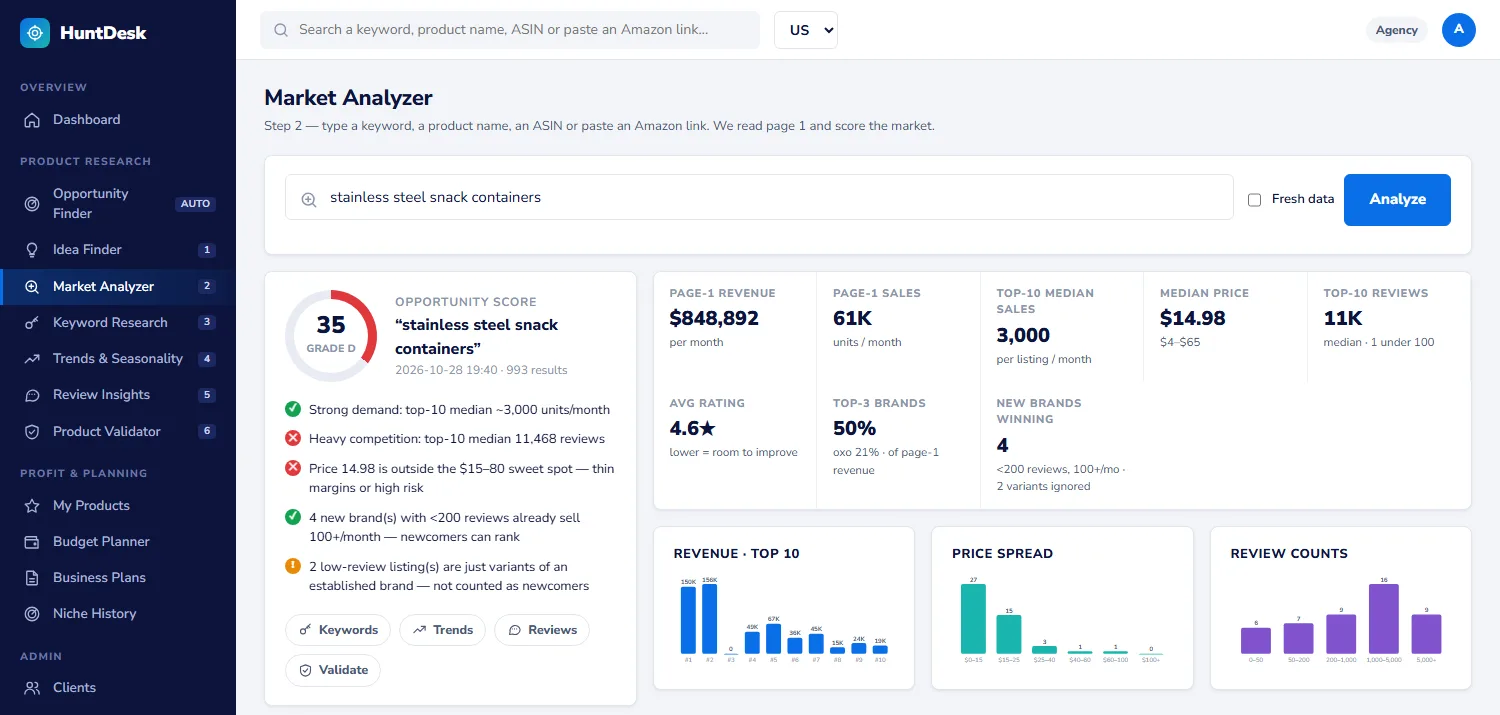1500x715 pixels.
Task: Click the 15 bar in Price Spread
Action: [1009, 634]
